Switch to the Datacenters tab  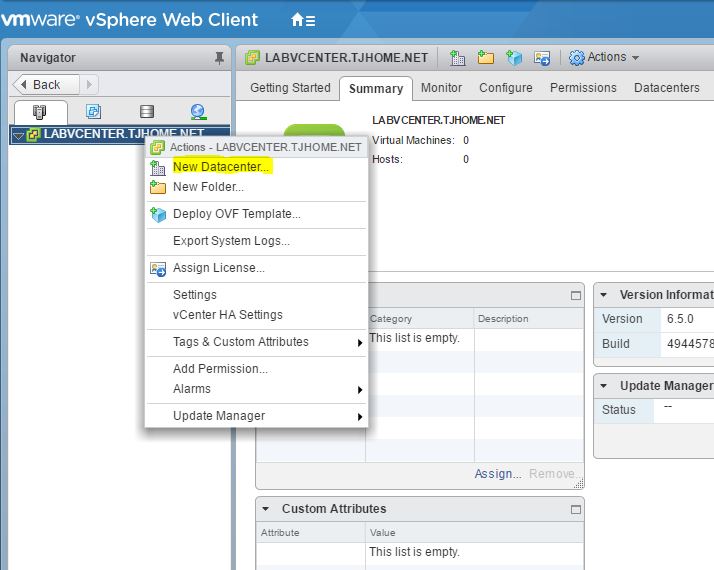point(667,88)
